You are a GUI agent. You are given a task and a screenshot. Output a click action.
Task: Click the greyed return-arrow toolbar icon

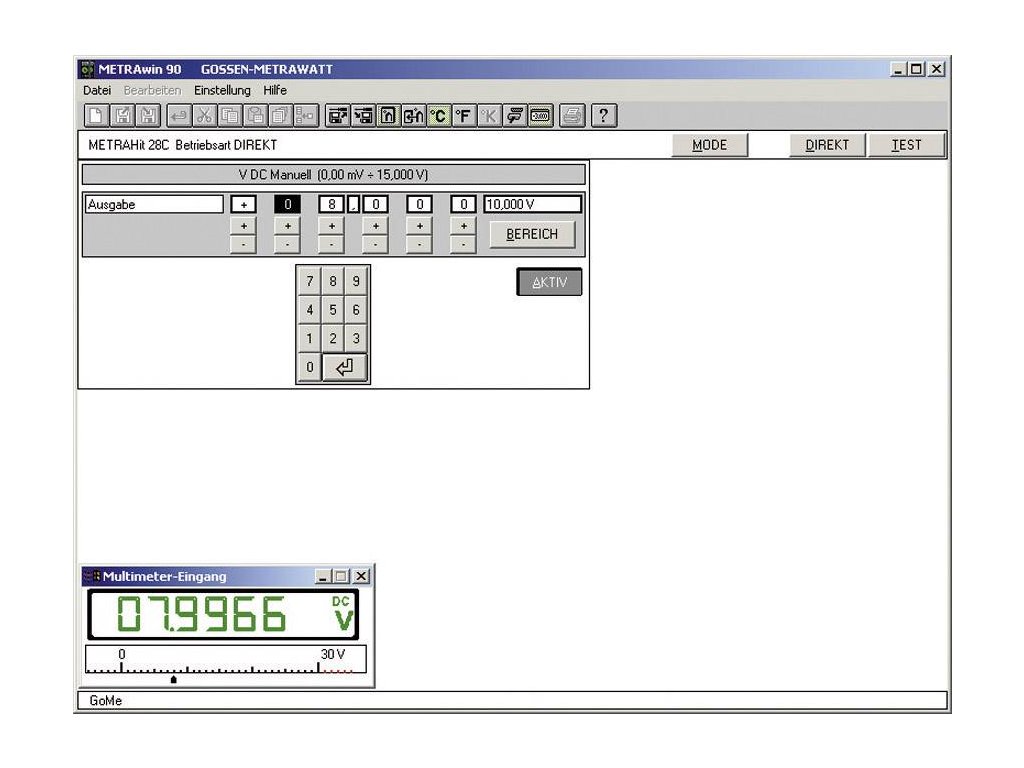(178, 116)
